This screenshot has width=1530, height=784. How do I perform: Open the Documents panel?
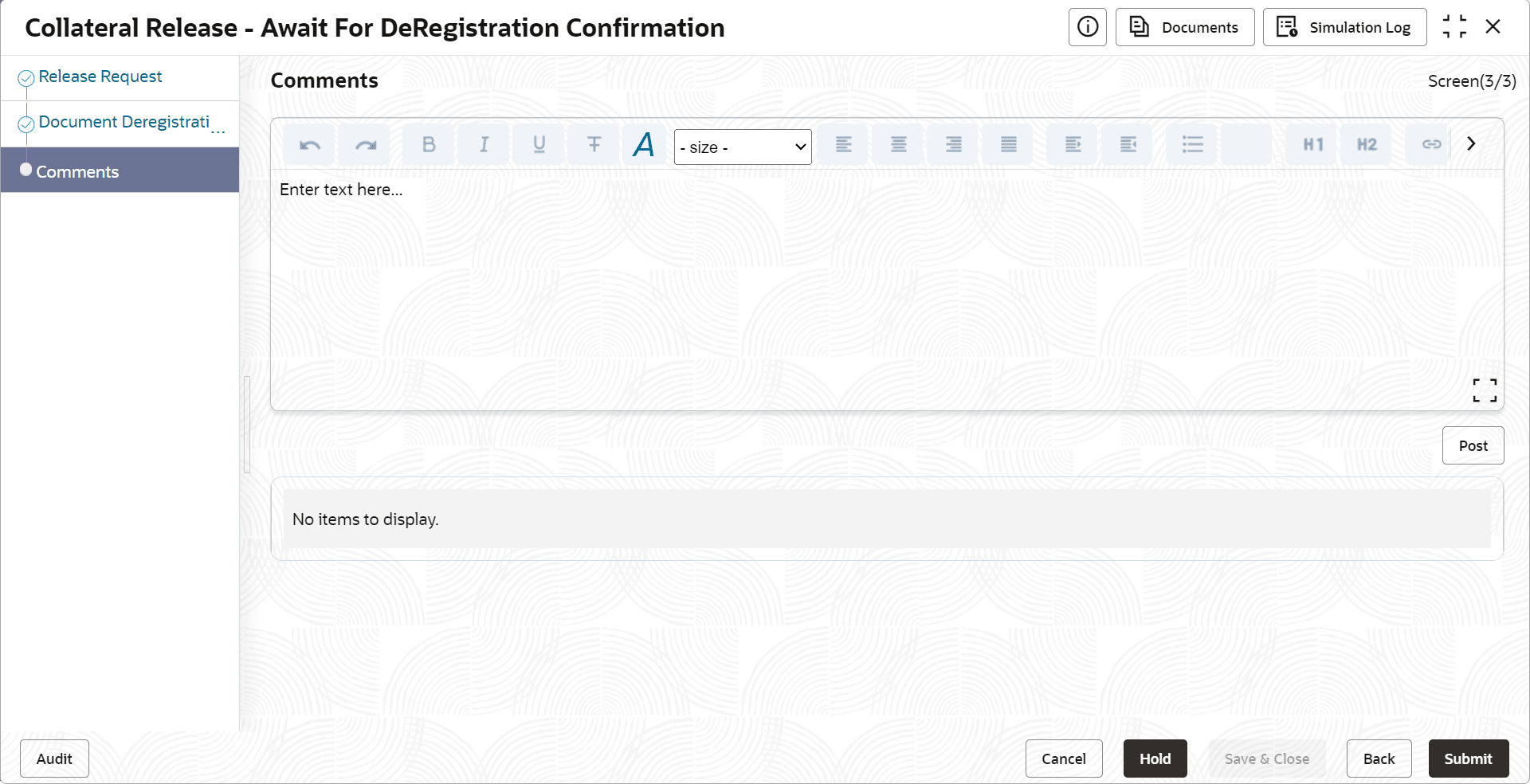tap(1185, 27)
